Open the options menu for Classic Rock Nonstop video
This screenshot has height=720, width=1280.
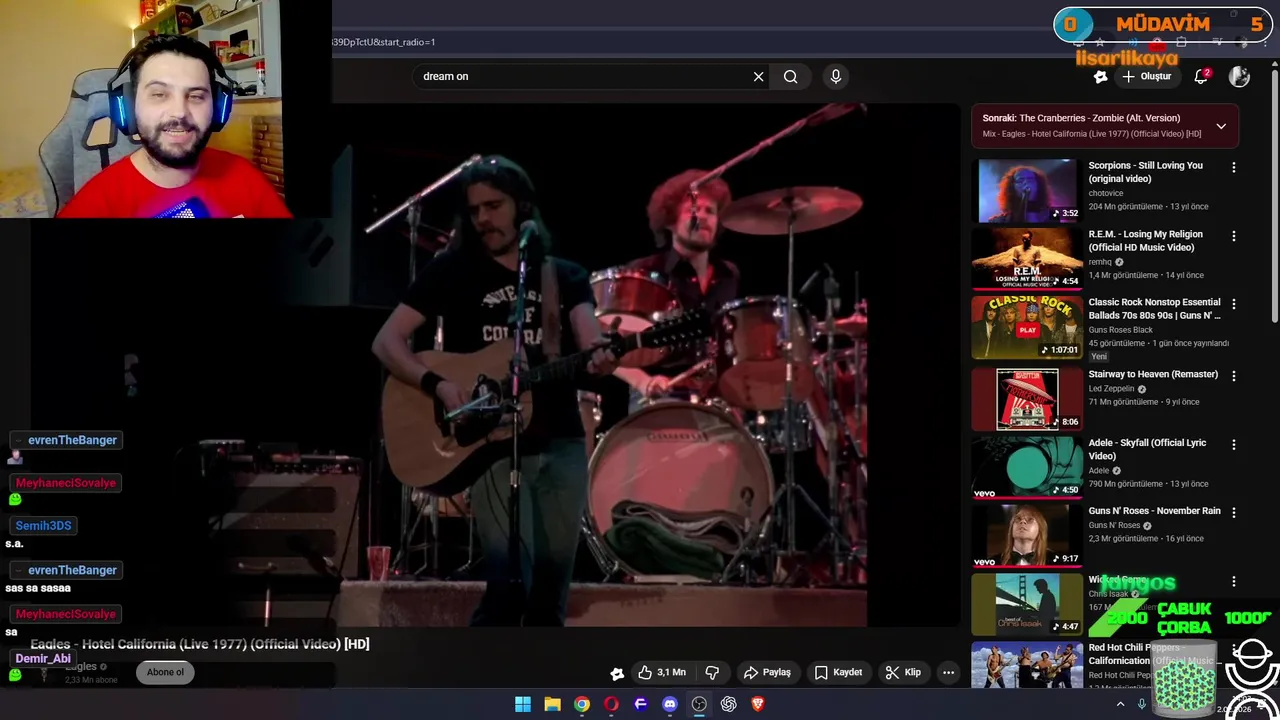pos(1233,304)
